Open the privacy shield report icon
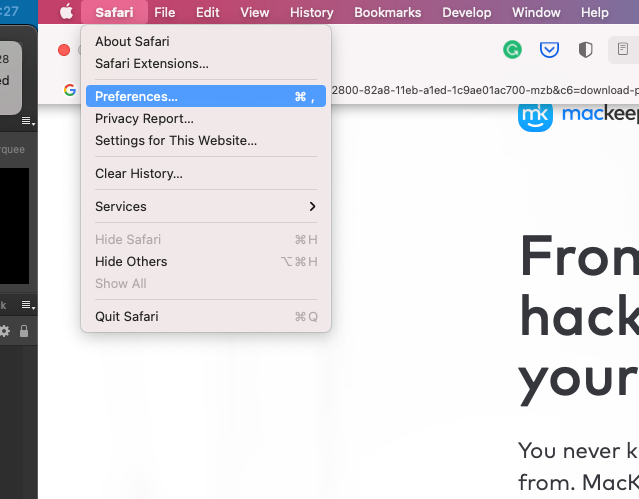 (586, 50)
